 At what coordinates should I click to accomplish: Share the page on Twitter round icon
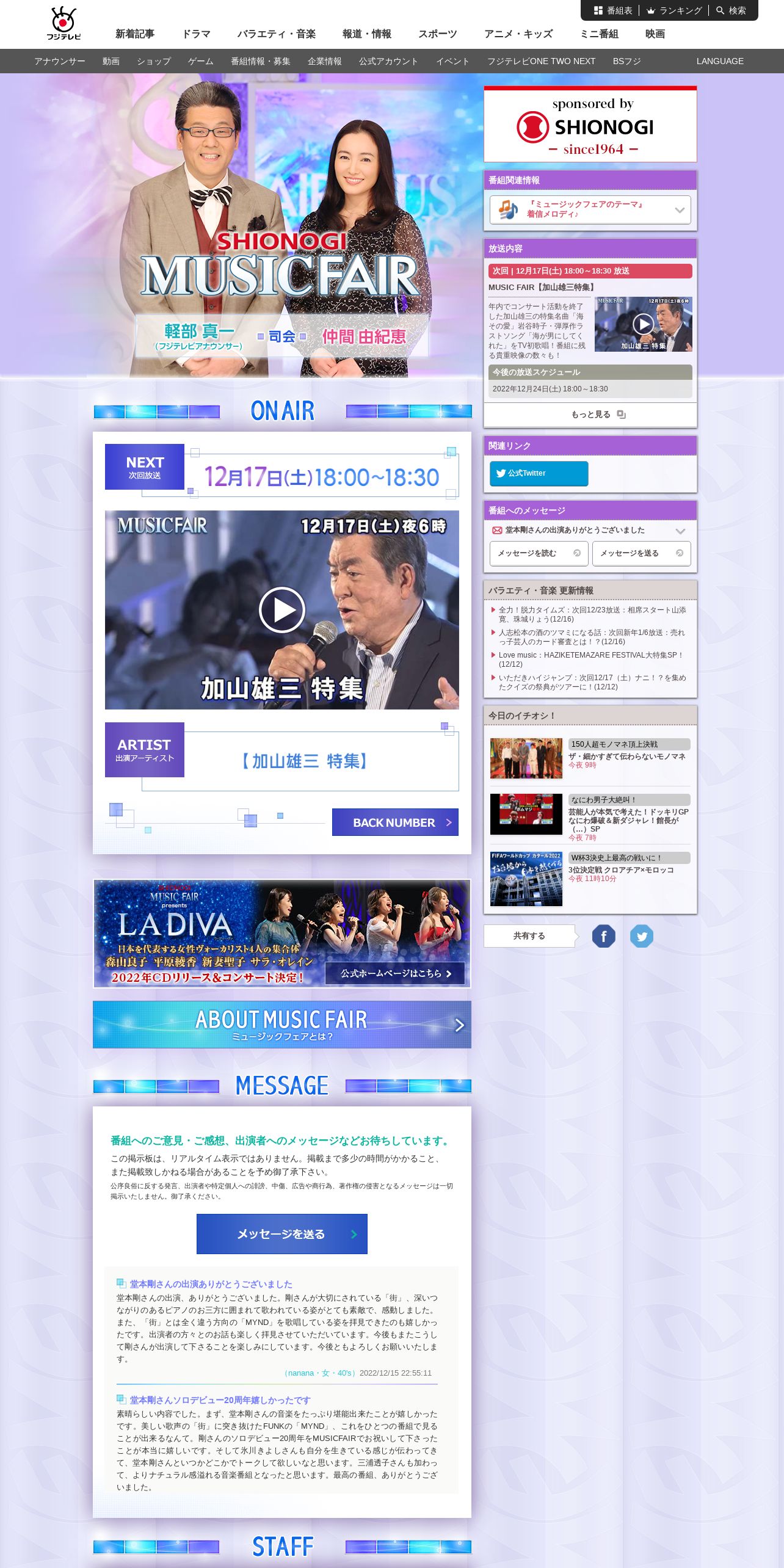click(x=642, y=936)
